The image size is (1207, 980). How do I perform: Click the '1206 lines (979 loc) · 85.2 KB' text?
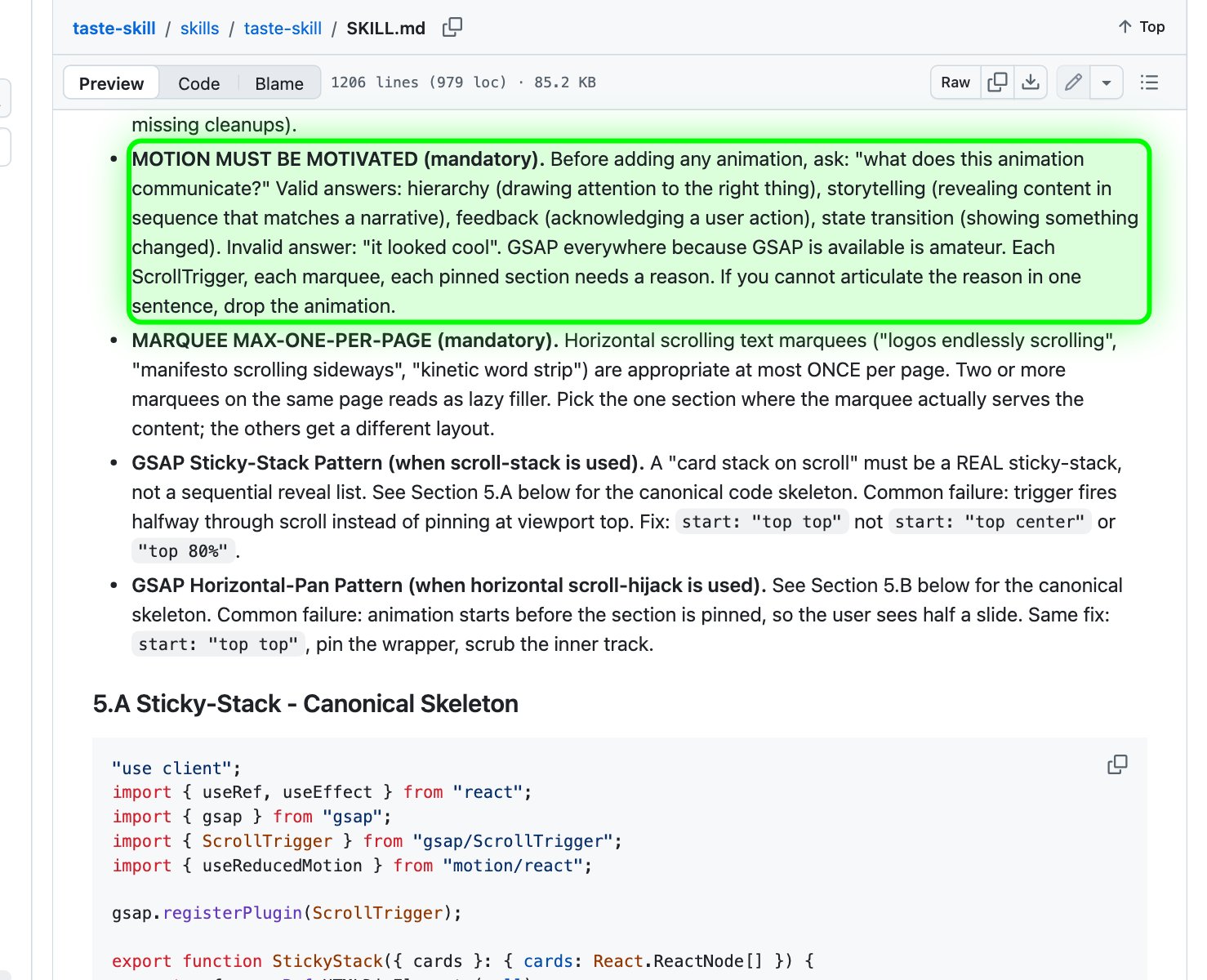pos(463,82)
